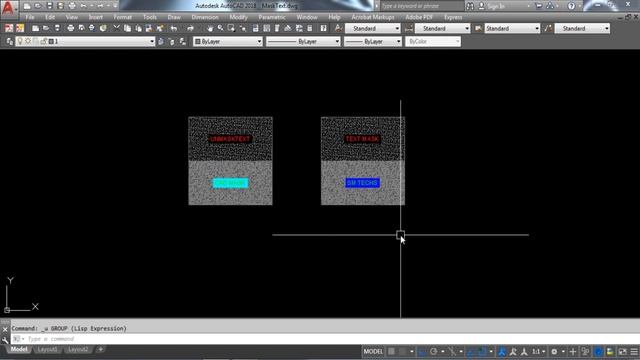The height and width of the screenshot is (360, 640).
Task: Click the Redo arrow in standard toolbar
Action: [190, 28]
